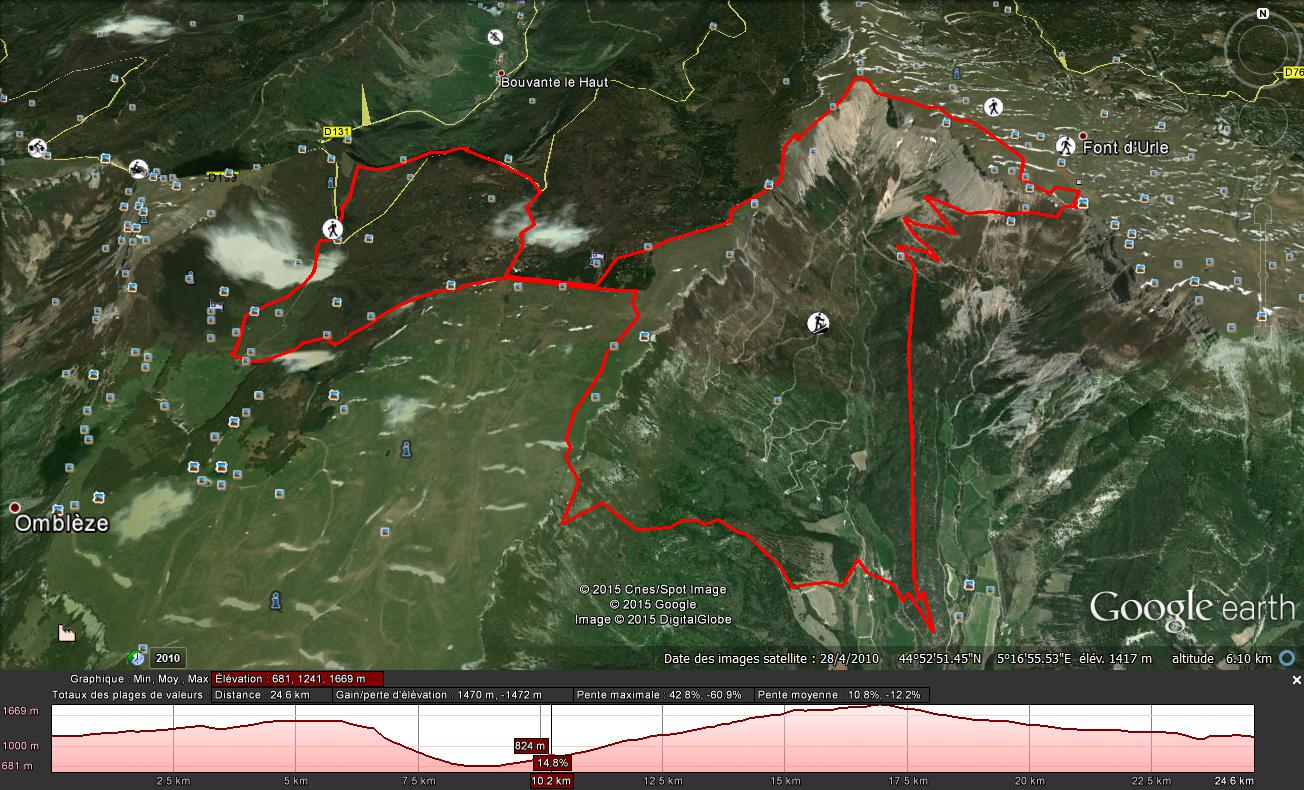Click the altitude 6.10 km status readout

coord(1222,659)
